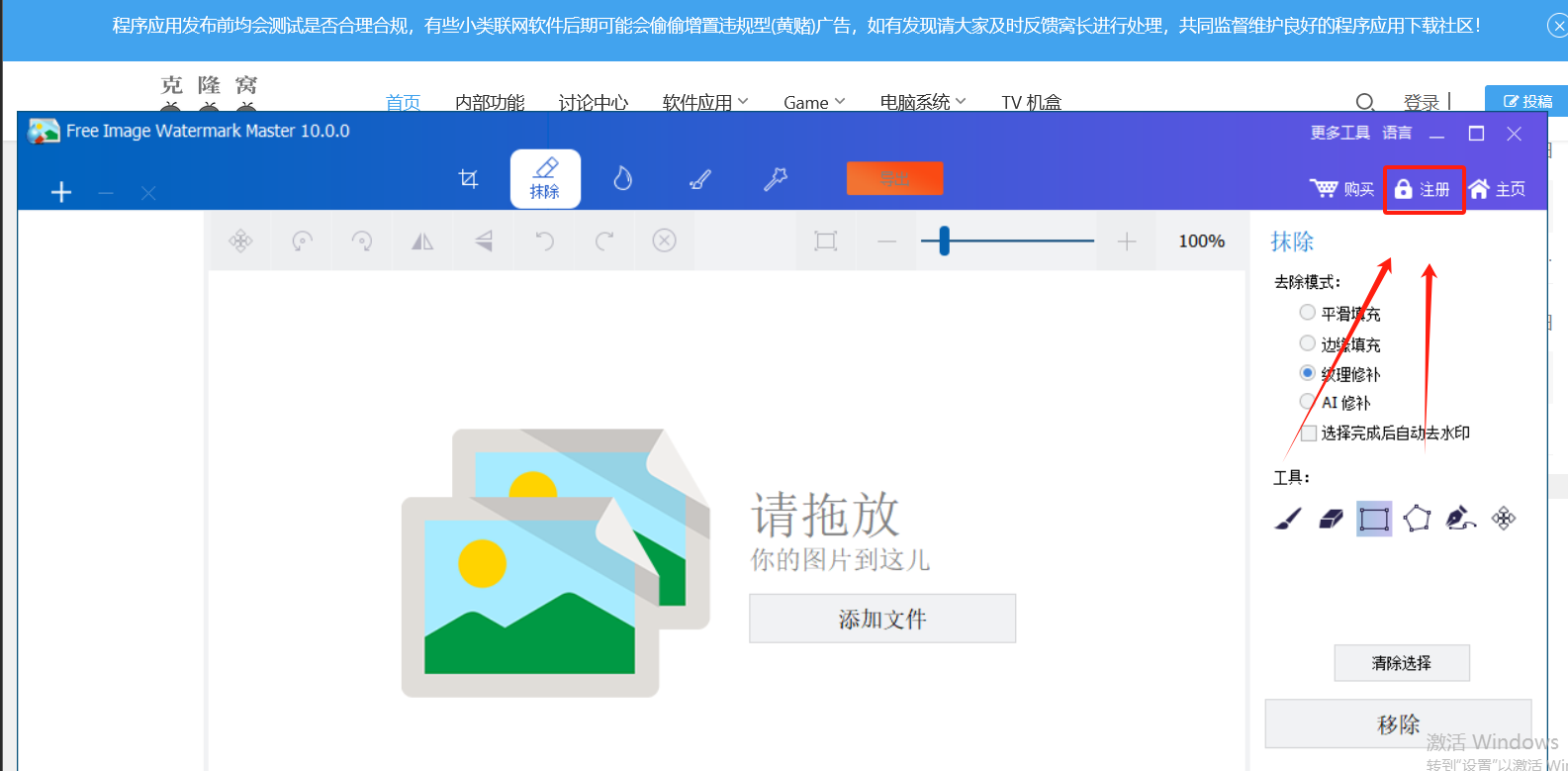Open 语言 language menu
1568x771 pixels.
[1397, 133]
